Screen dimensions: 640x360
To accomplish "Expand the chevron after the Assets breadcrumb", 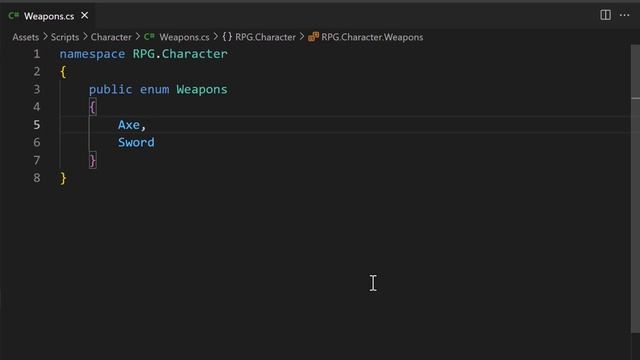I will 45,37.
